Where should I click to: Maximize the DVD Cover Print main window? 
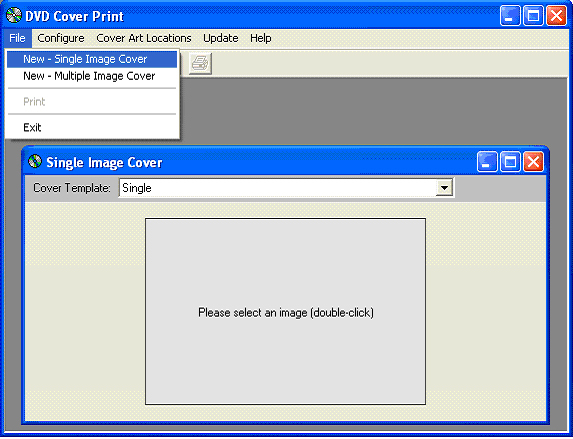coord(533,16)
